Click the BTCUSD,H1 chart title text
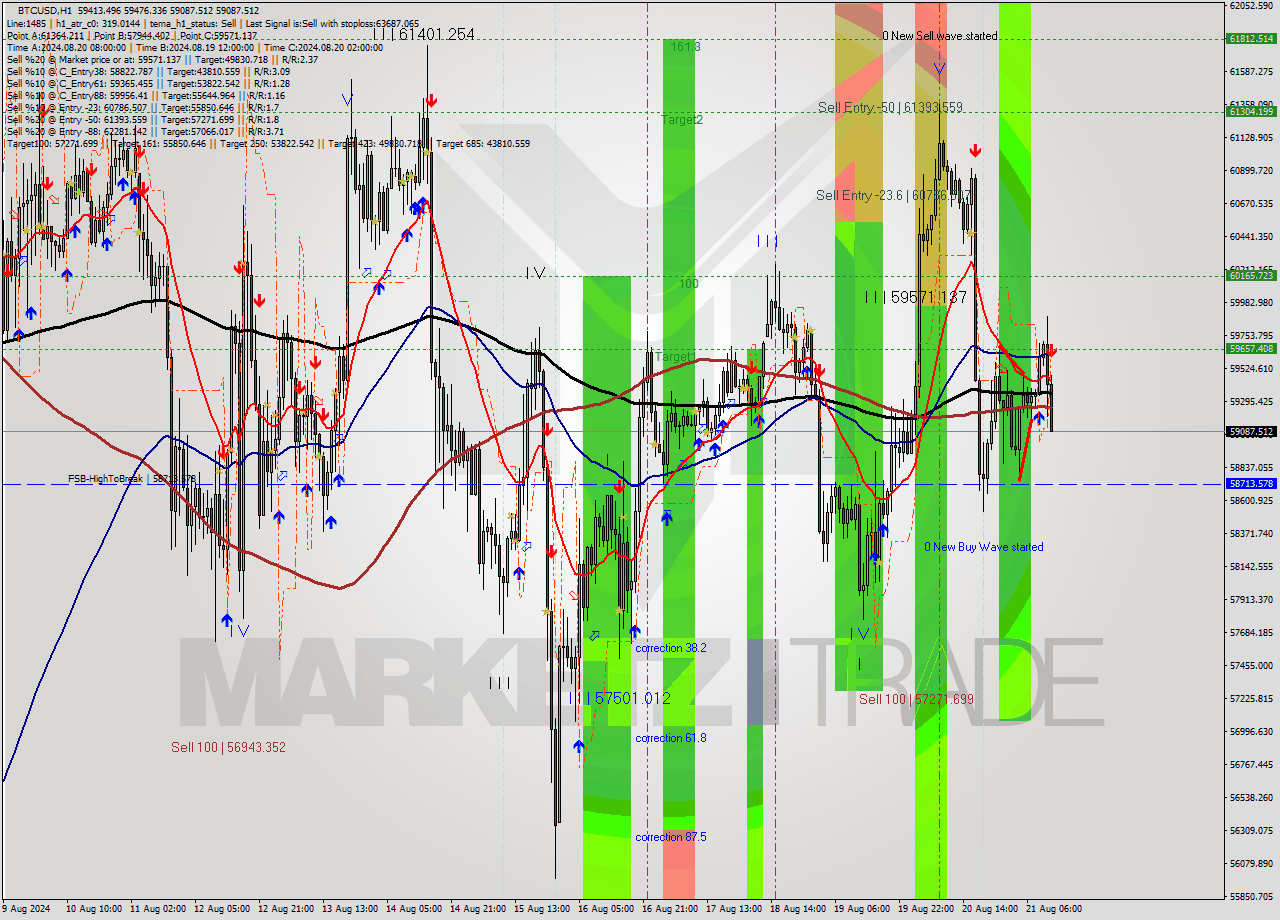The height and width of the screenshot is (920, 1280). click(44, 10)
